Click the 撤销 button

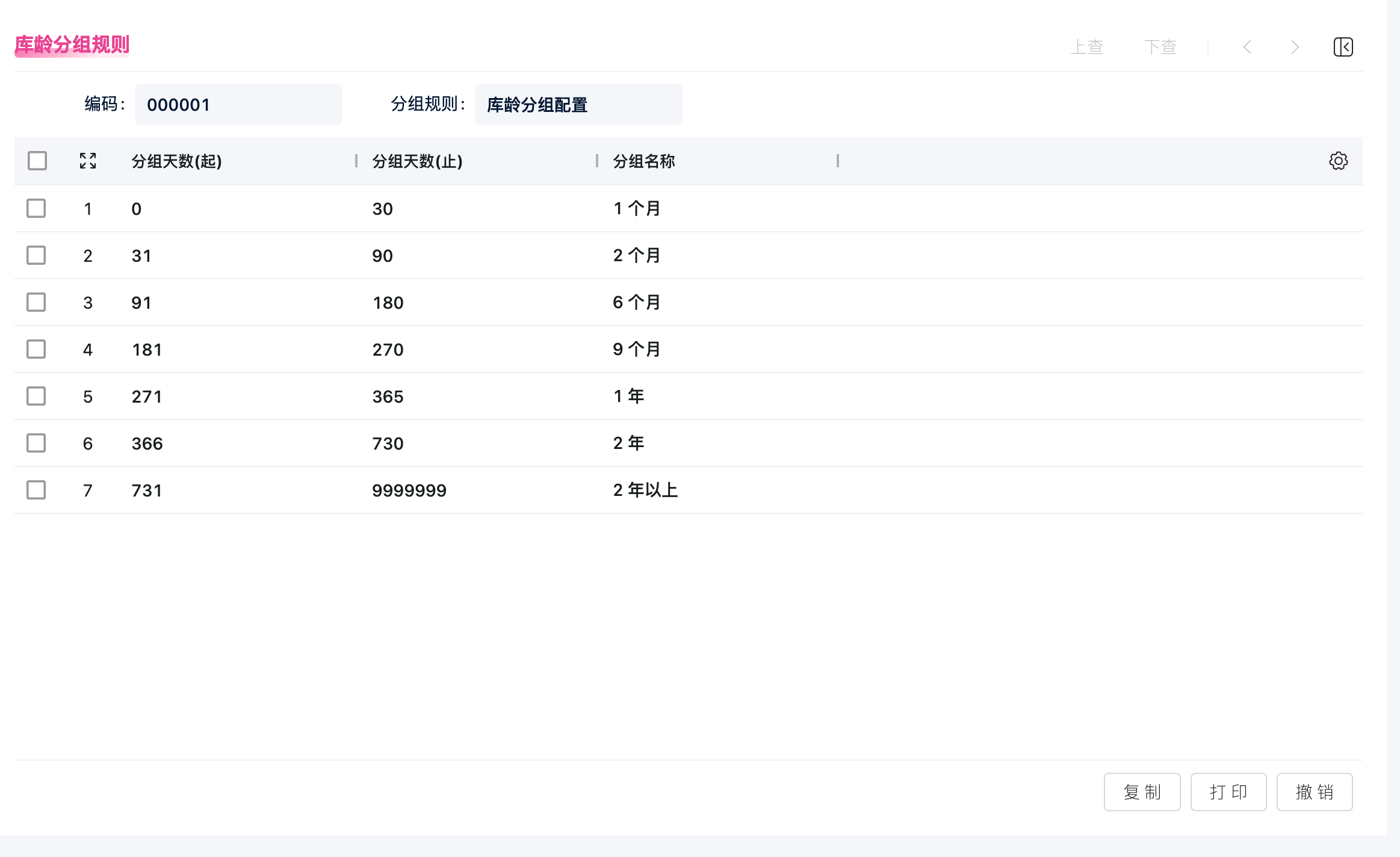pyautogui.click(x=1314, y=792)
